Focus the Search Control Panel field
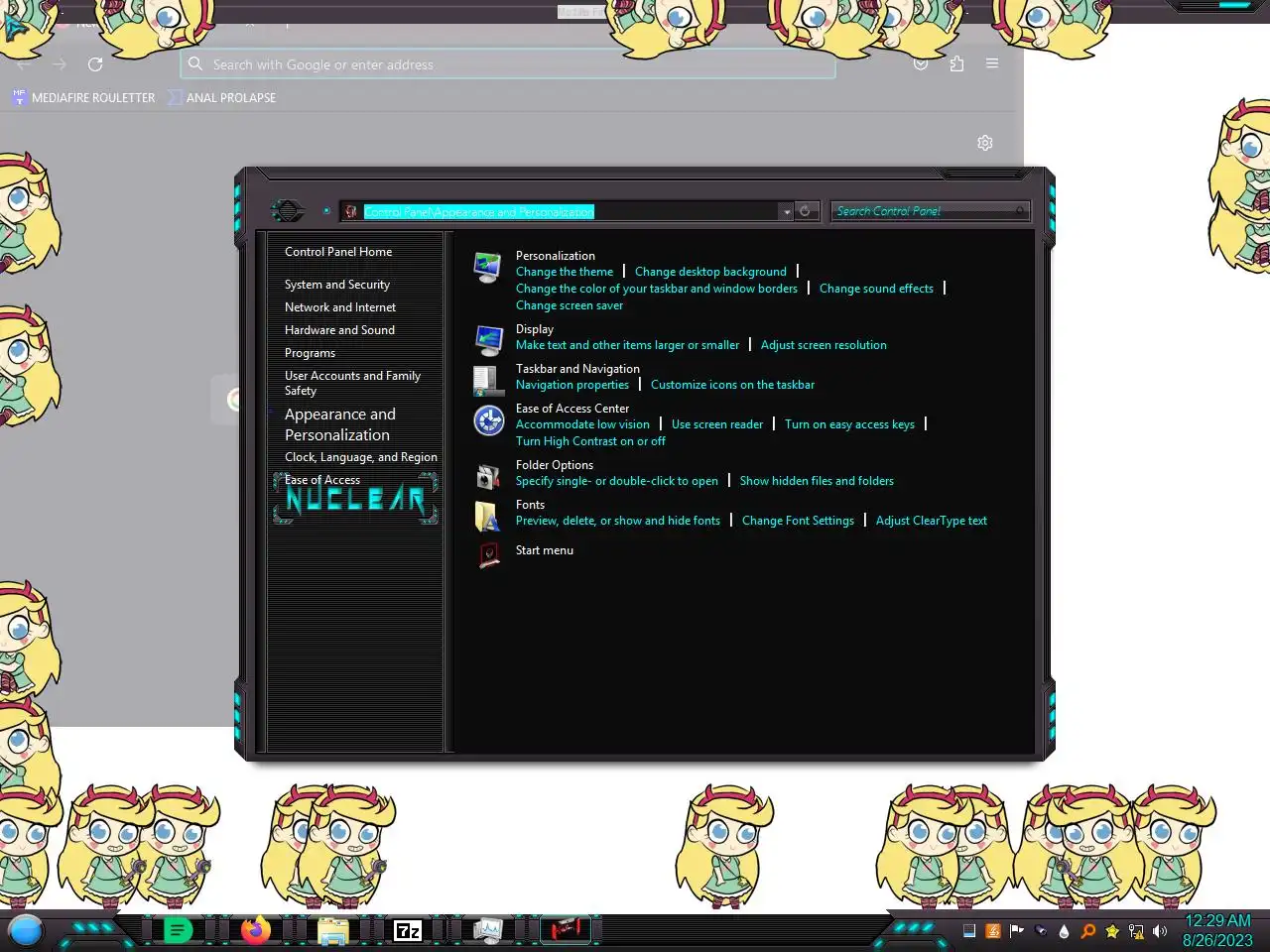Image resolution: width=1270 pixels, height=952 pixels. pos(929,211)
